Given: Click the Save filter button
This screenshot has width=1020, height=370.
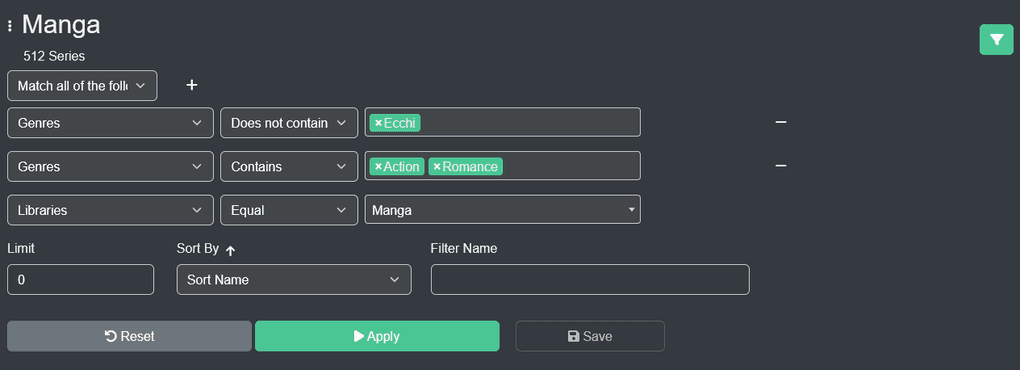Looking at the screenshot, I should point(590,336).
